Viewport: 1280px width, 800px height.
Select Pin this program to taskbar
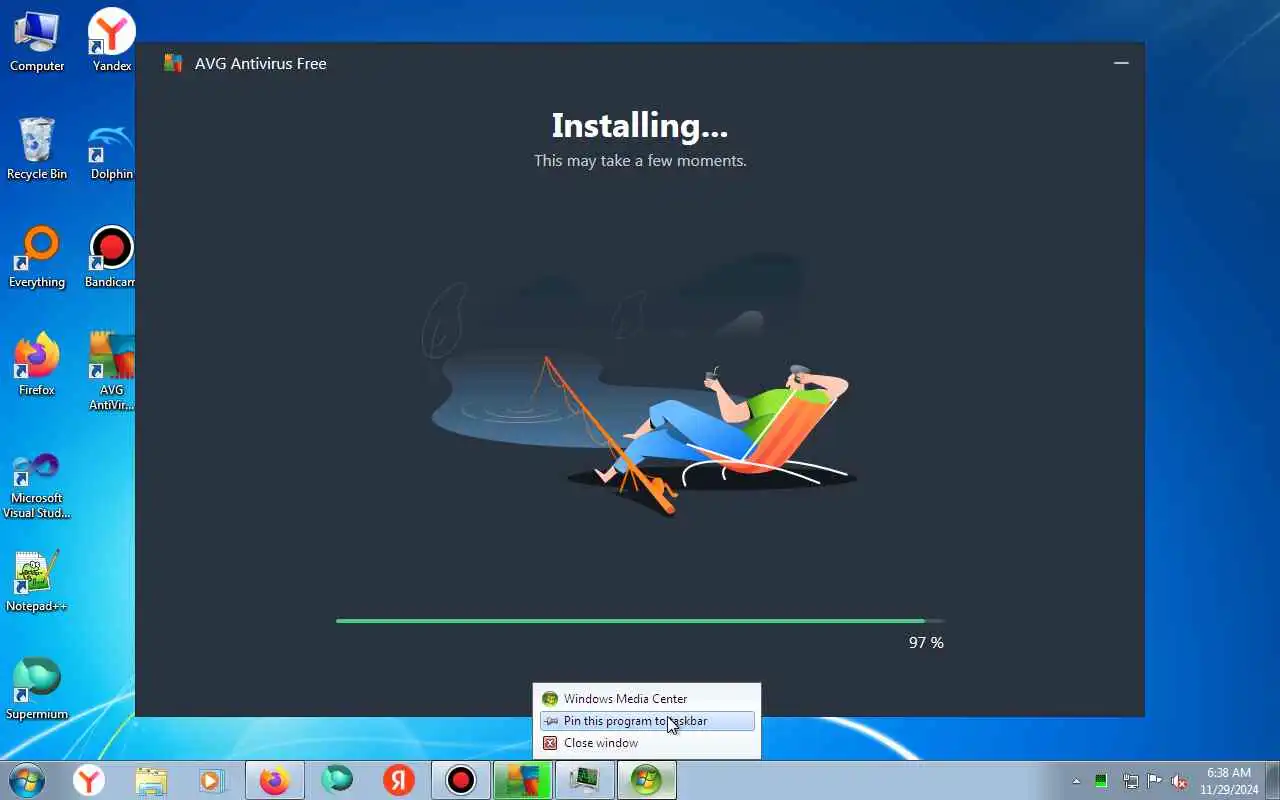coord(647,721)
